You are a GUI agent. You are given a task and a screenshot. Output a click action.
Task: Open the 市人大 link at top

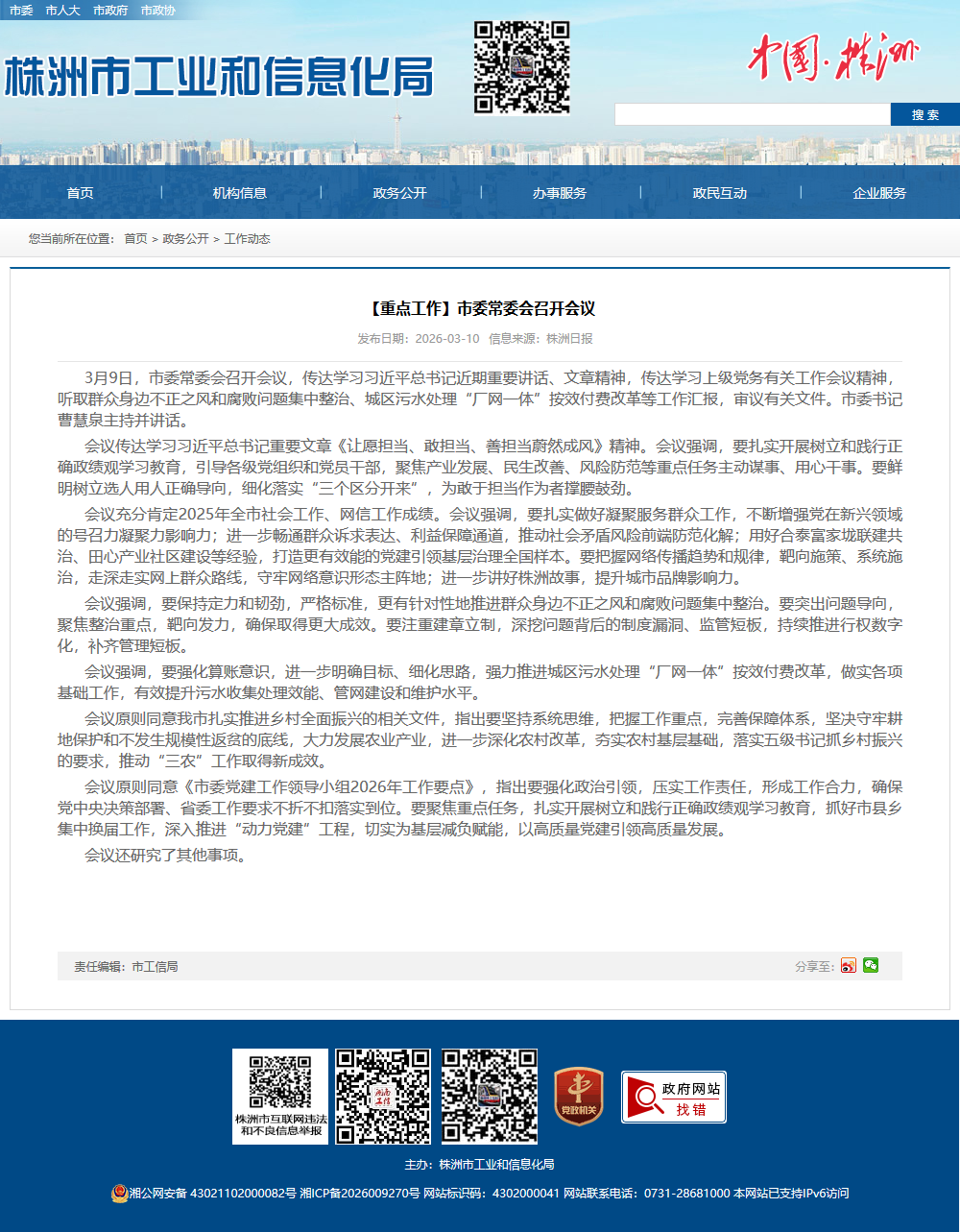[x=62, y=10]
